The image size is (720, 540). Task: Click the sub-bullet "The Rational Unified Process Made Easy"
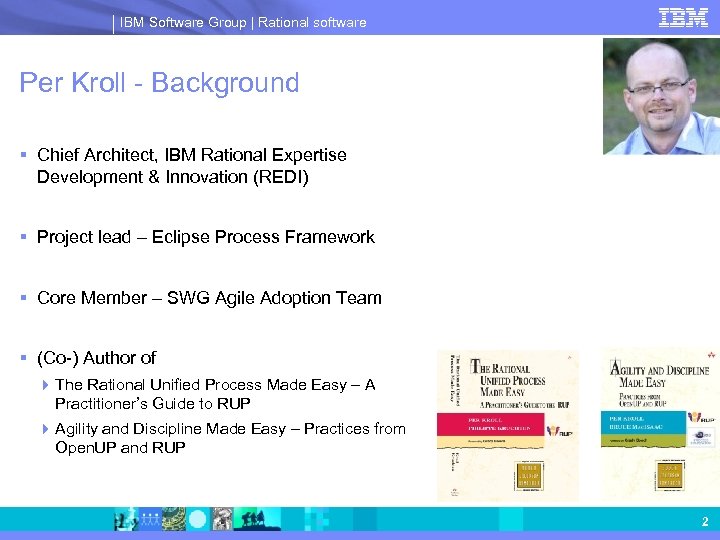point(215,394)
